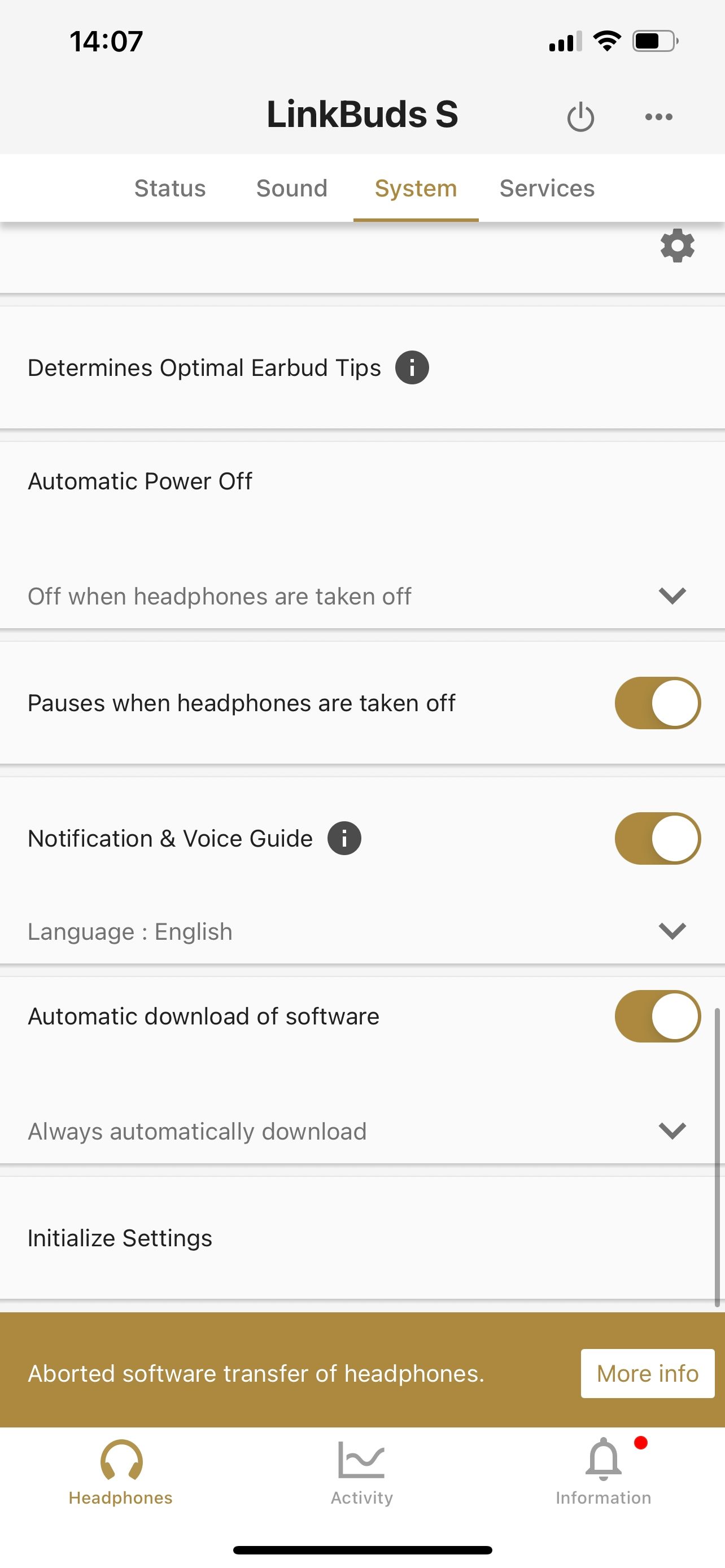Disable the Notification & Voice Guide switch
This screenshot has width=725, height=1568.
657,838
